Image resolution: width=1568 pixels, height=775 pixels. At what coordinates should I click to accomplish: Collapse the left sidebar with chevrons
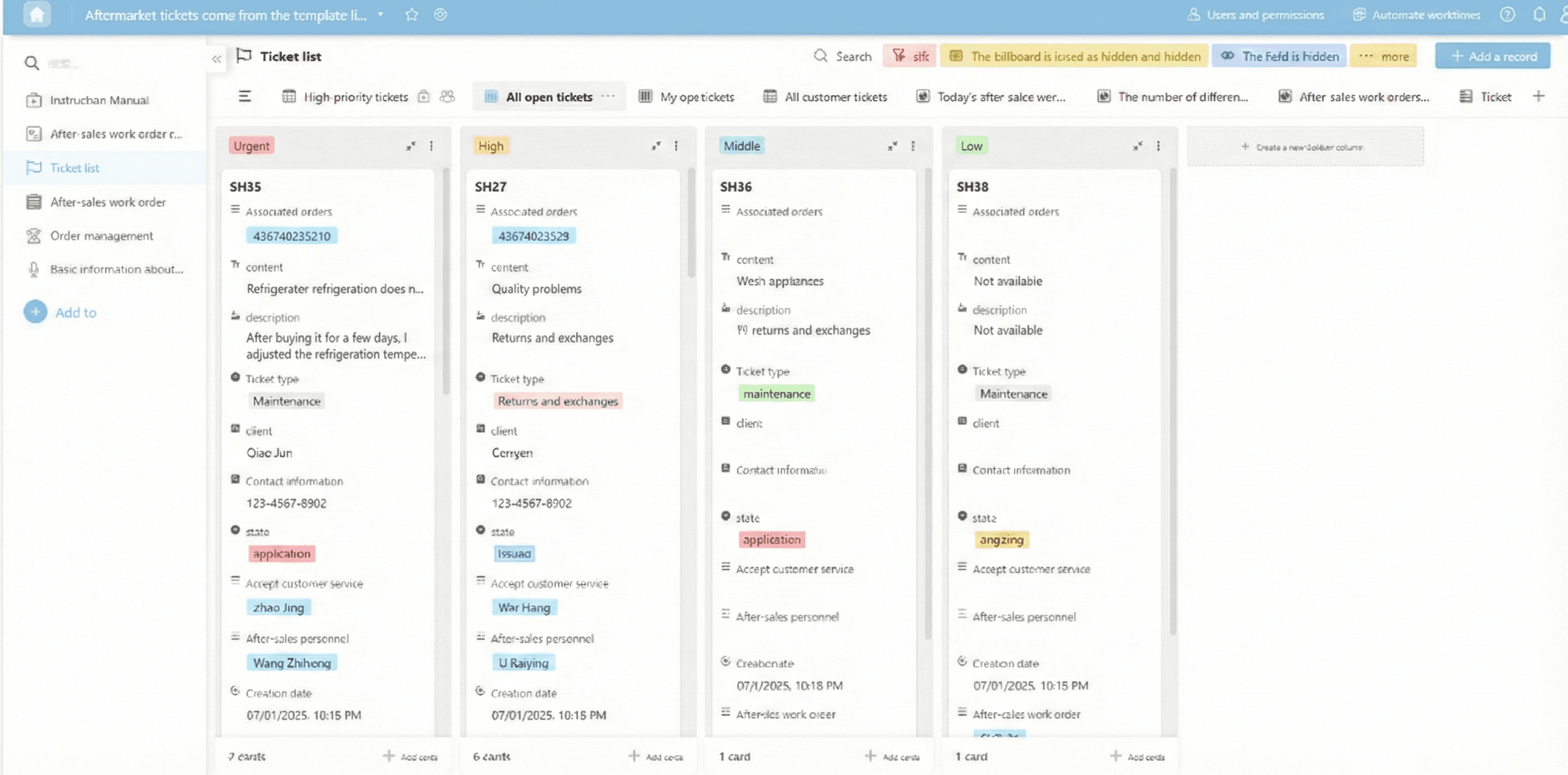point(216,59)
